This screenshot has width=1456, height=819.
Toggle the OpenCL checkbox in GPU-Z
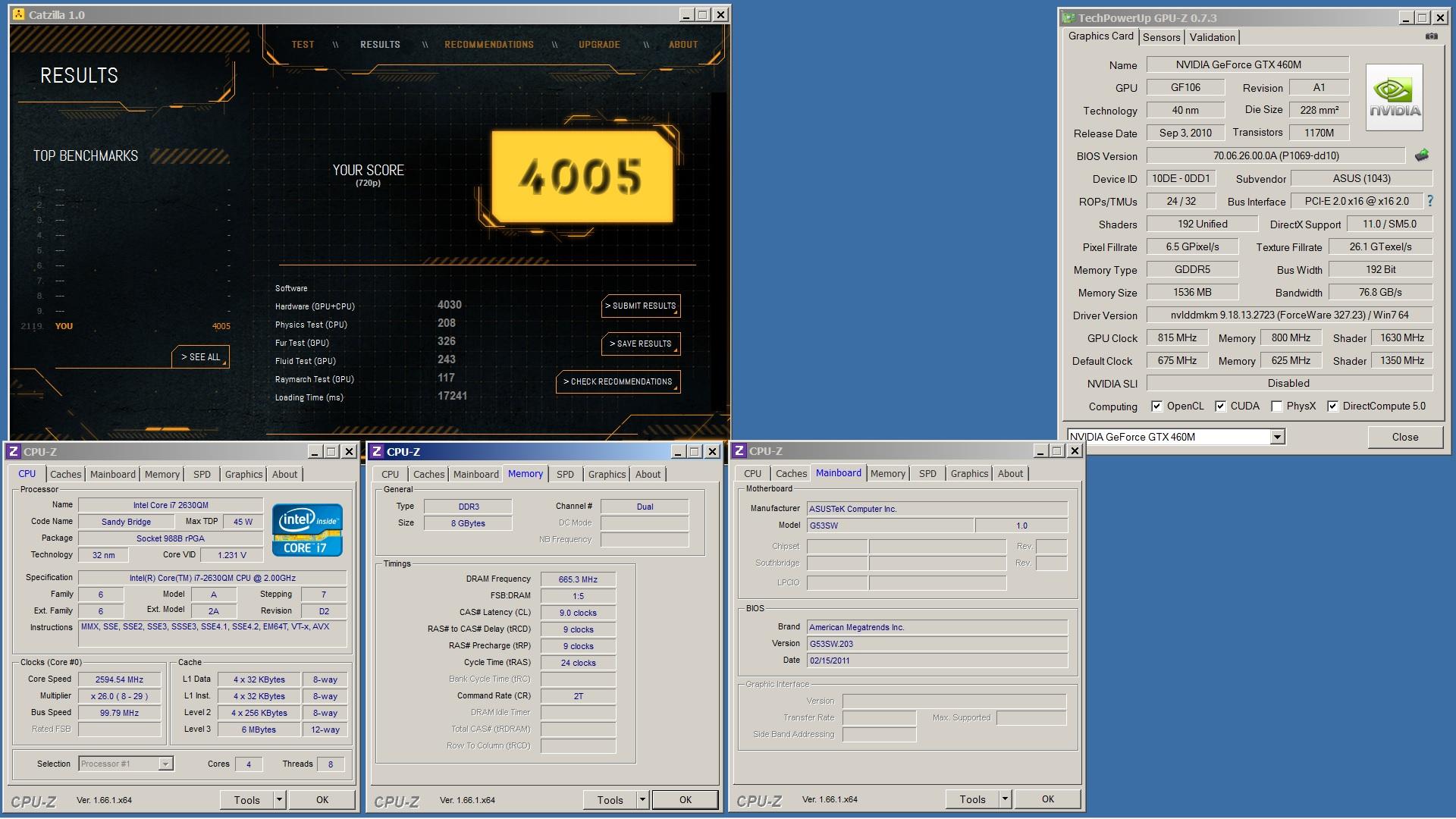pyautogui.click(x=1156, y=406)
